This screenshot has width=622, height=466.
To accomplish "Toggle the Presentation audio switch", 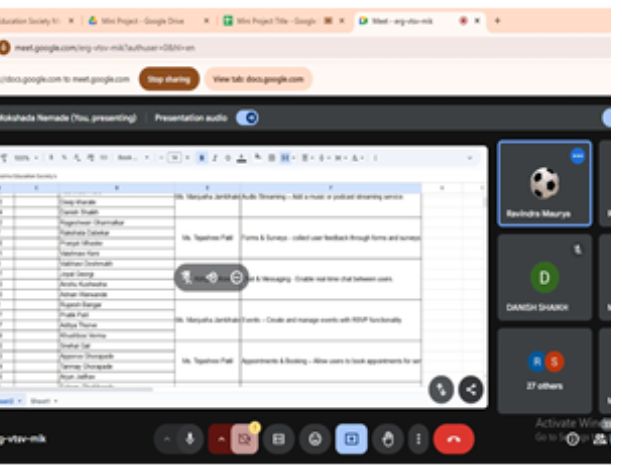I will (247, 118).
